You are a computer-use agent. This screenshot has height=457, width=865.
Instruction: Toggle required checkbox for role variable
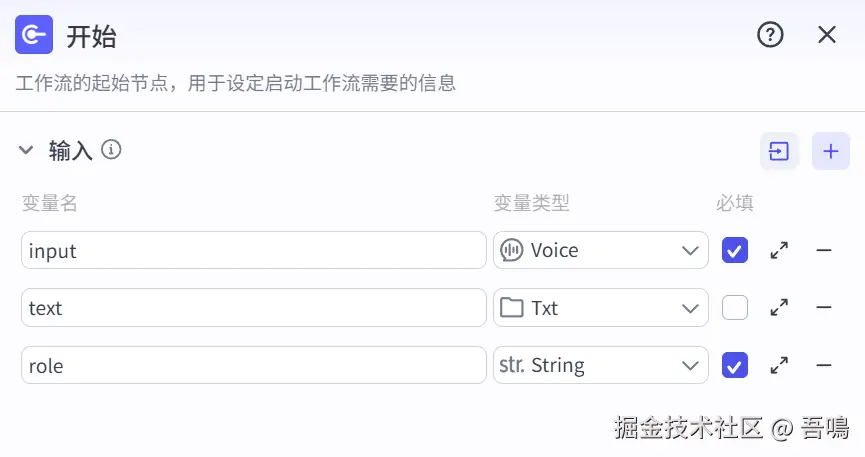(735, 366)
